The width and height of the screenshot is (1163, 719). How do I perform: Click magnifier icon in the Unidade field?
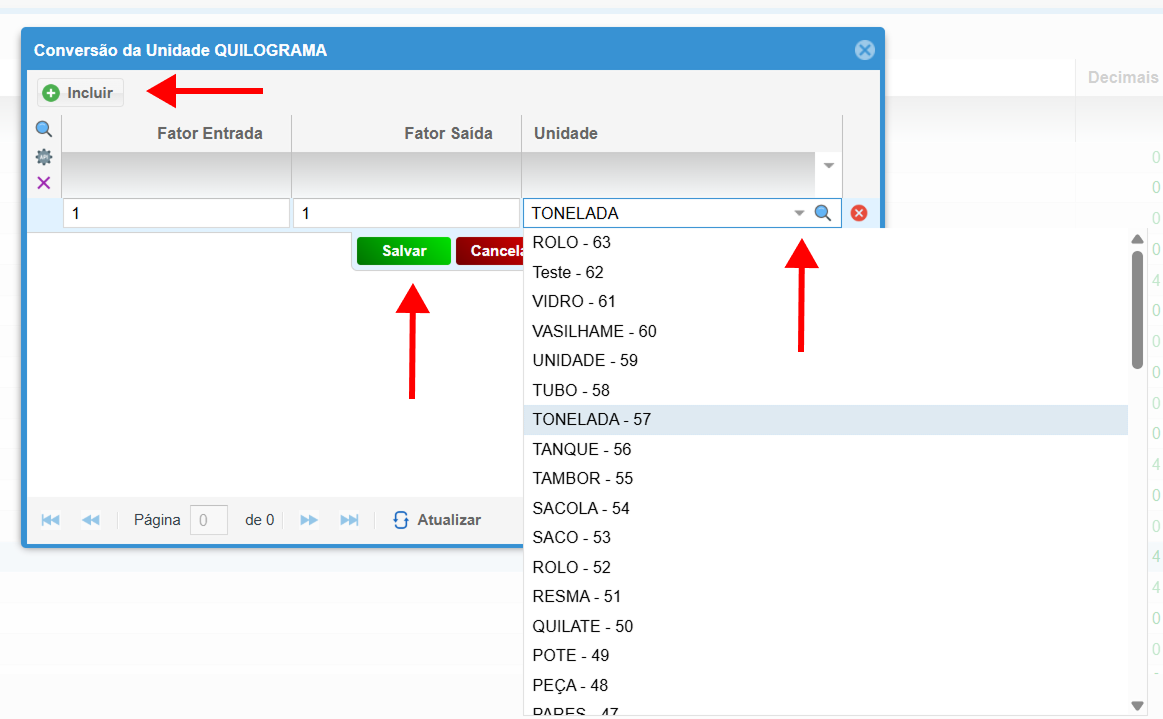[823, 213]
